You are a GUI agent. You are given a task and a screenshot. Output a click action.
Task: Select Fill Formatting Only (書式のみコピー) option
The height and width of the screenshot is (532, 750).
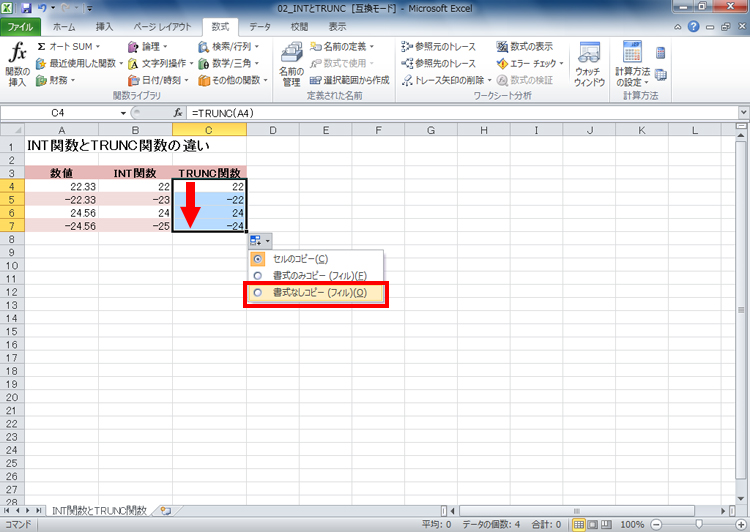[316, 276]
